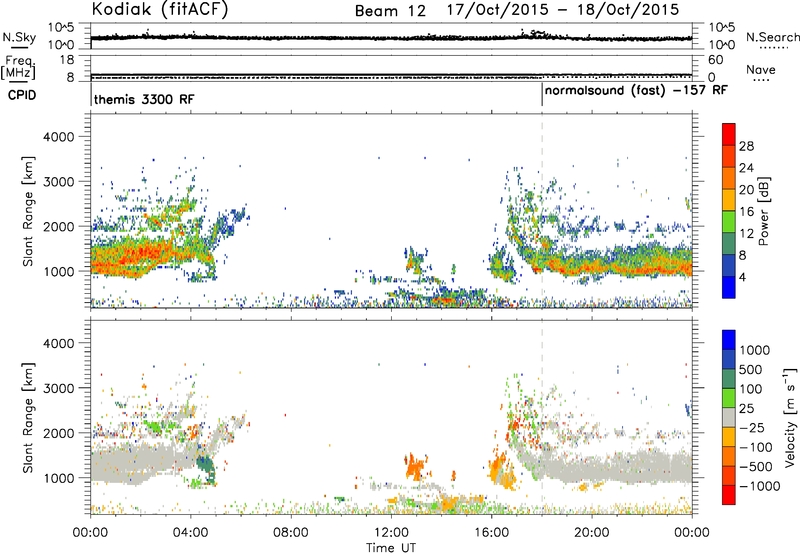The height and width of the screenshot is (554, 800).
Task: Click the '28' label on Power scale
Action: 746,146
